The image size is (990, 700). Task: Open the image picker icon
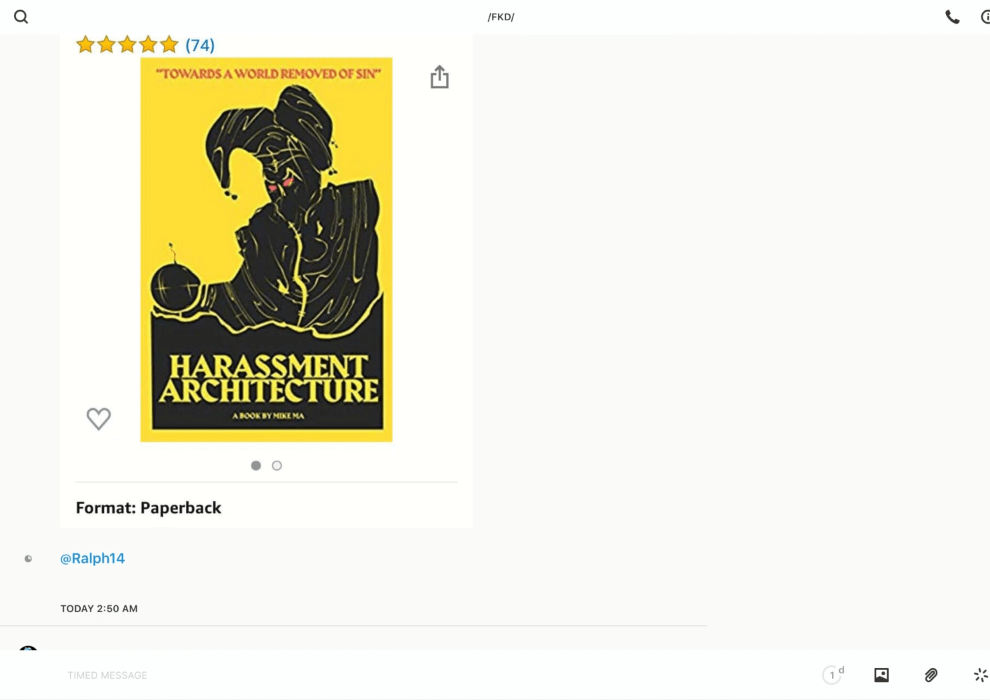pos(881,675)
